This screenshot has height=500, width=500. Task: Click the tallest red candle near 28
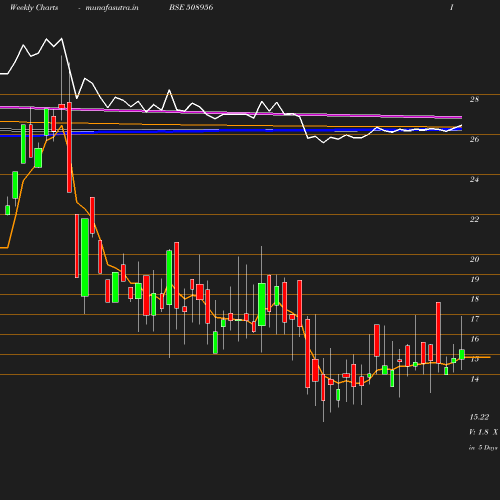tap(69, 147)
